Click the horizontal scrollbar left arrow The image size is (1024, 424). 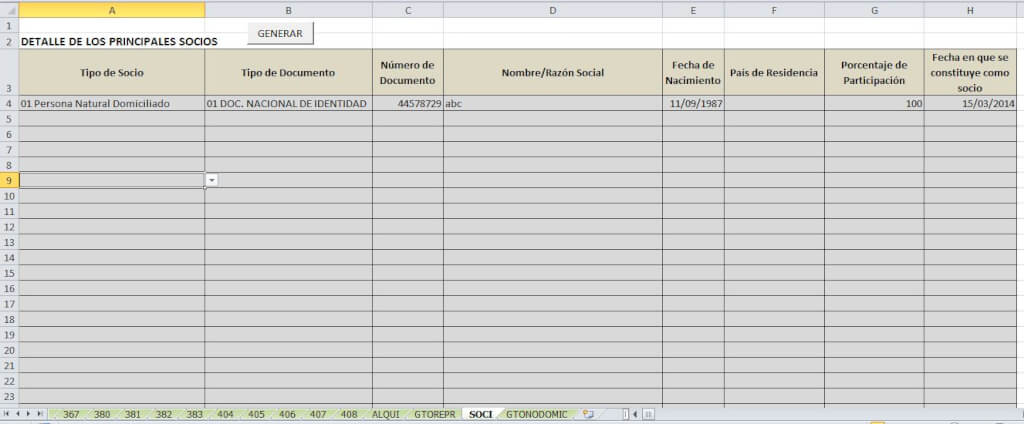[635, 414]
